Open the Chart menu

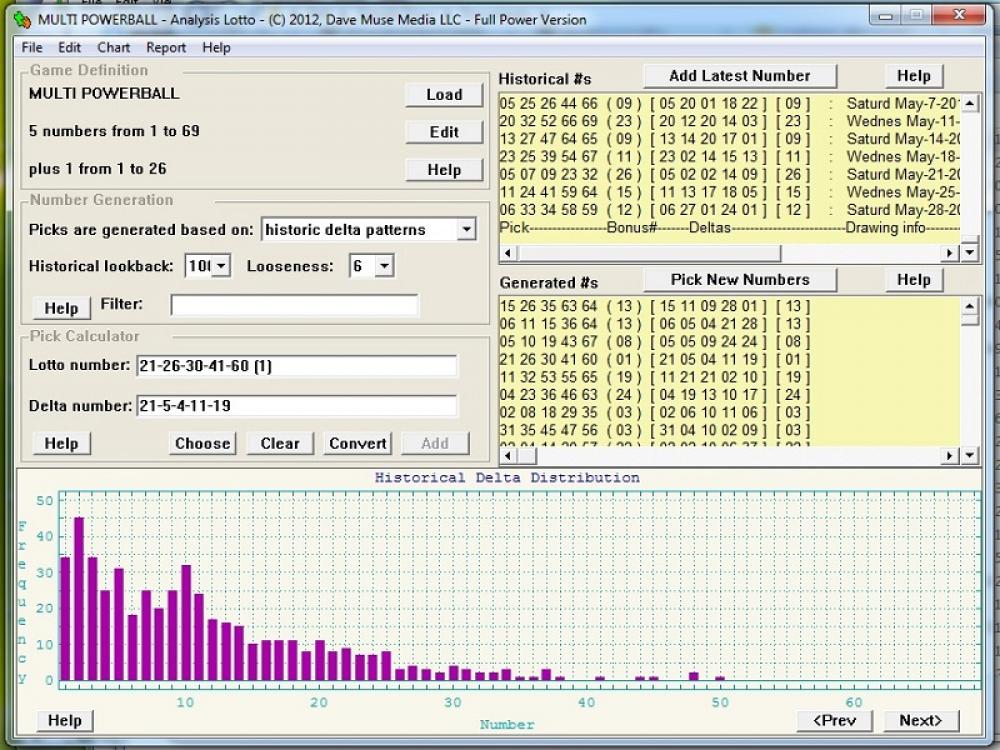click(113, 47)
